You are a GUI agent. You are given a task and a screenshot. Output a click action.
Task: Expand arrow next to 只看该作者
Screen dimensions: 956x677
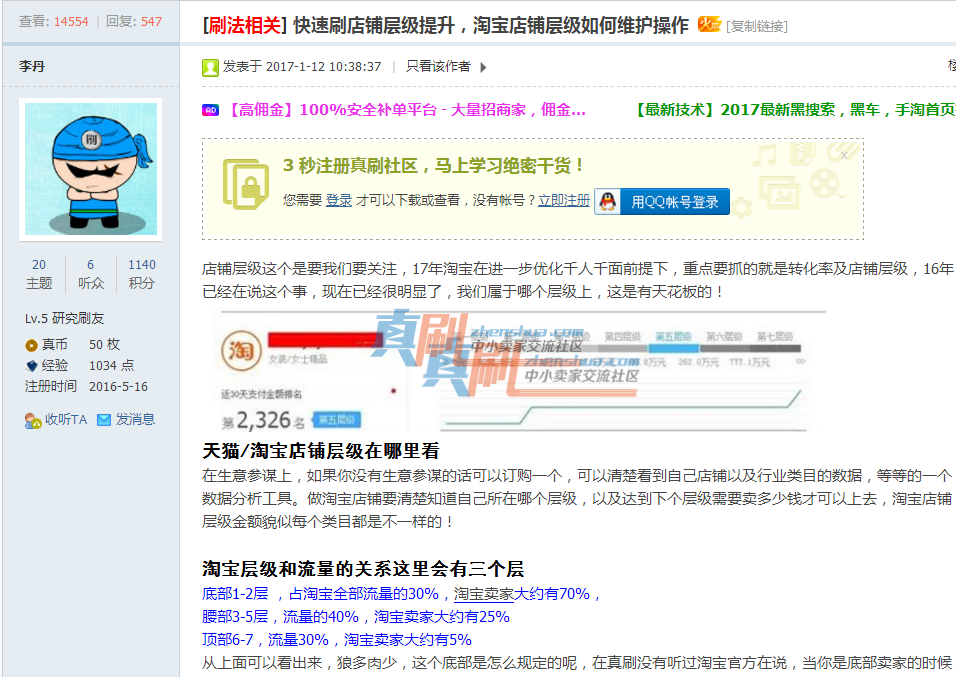click(483, 67)
